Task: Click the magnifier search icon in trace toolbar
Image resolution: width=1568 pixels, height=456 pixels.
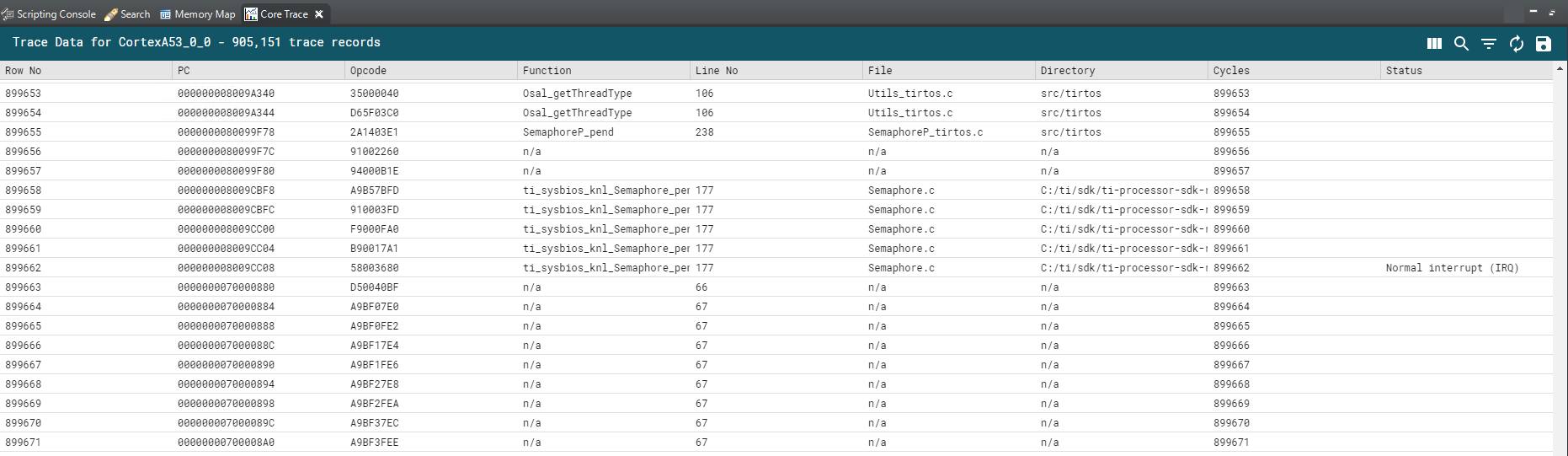Action: [1461, 43]
